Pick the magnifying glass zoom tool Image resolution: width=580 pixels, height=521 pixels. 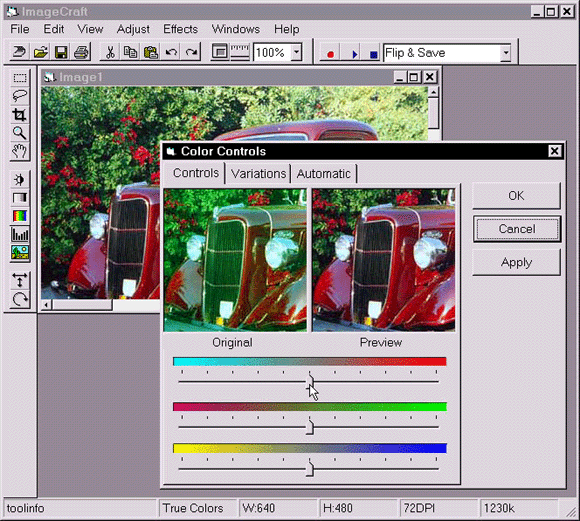[x=20, y=133]
